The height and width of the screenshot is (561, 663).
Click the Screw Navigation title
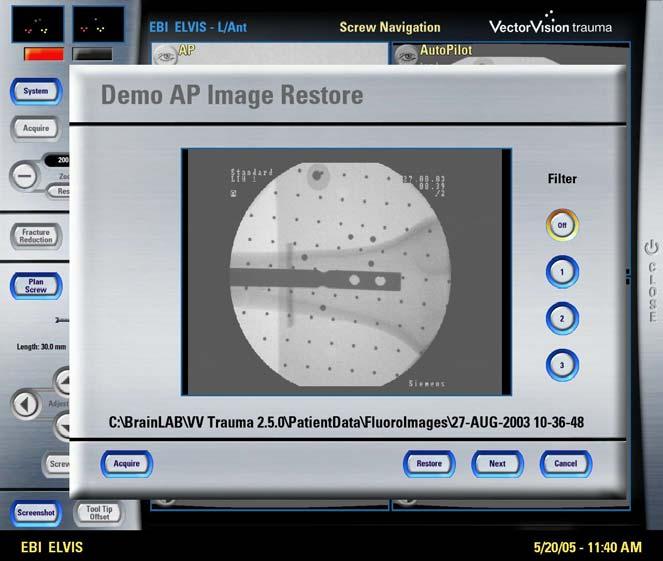click(390, 27)
